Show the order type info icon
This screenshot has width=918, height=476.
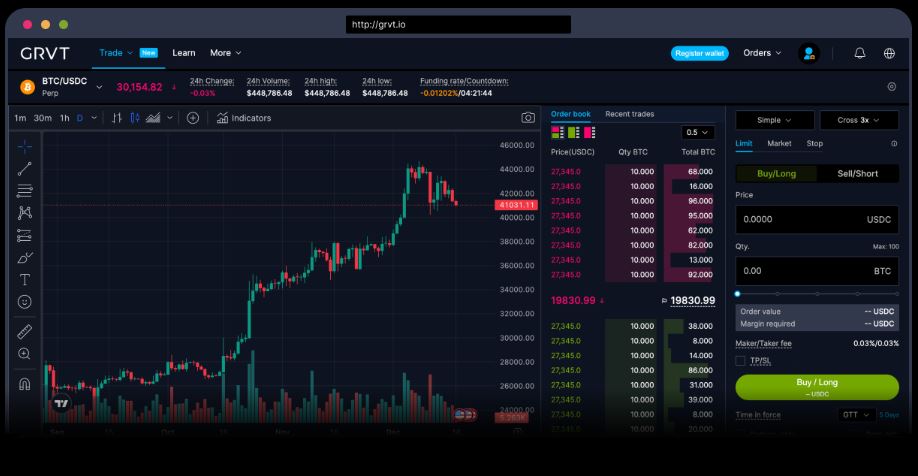click(894, 143)
